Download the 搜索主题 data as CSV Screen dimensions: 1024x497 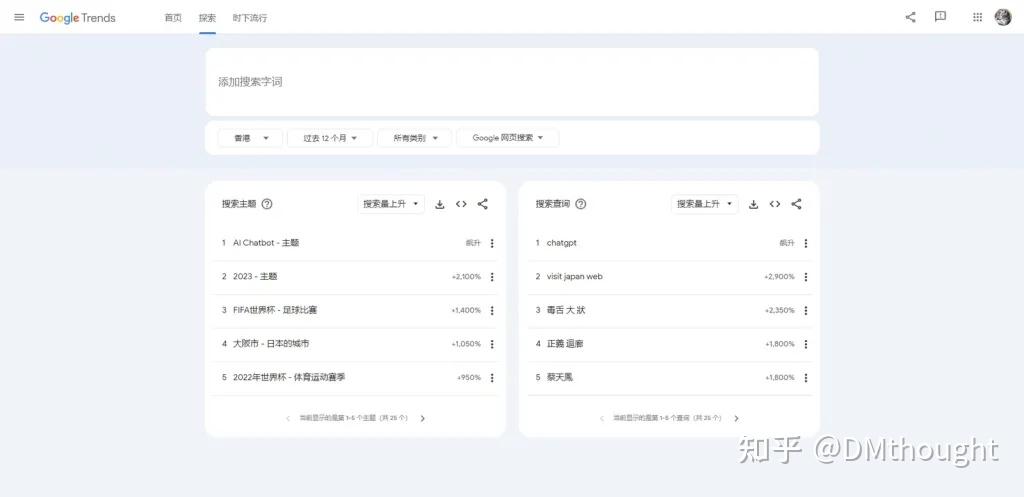[x=440, y=204]
